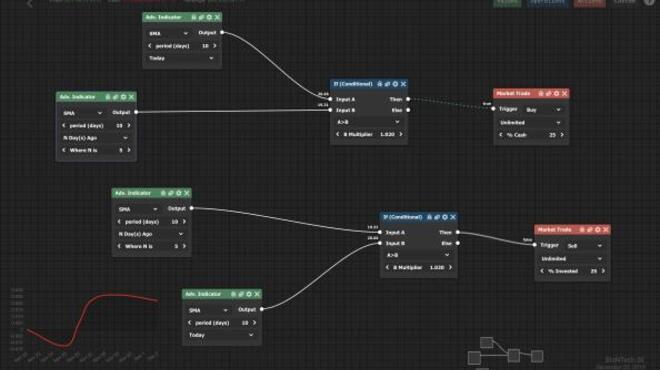This screenshot has width=660, height=370.
Task: Increase period (days) on bottommost Adv. Indicator
Action: click(x=254, y=323)
